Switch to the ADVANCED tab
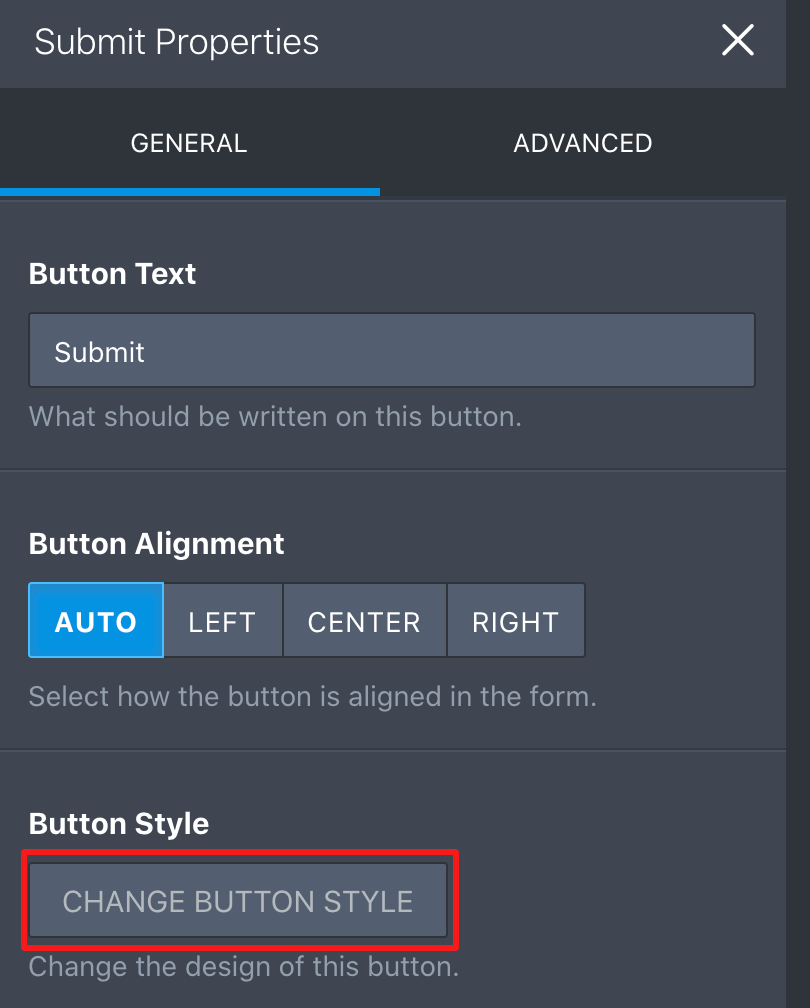 click(582, 143)
